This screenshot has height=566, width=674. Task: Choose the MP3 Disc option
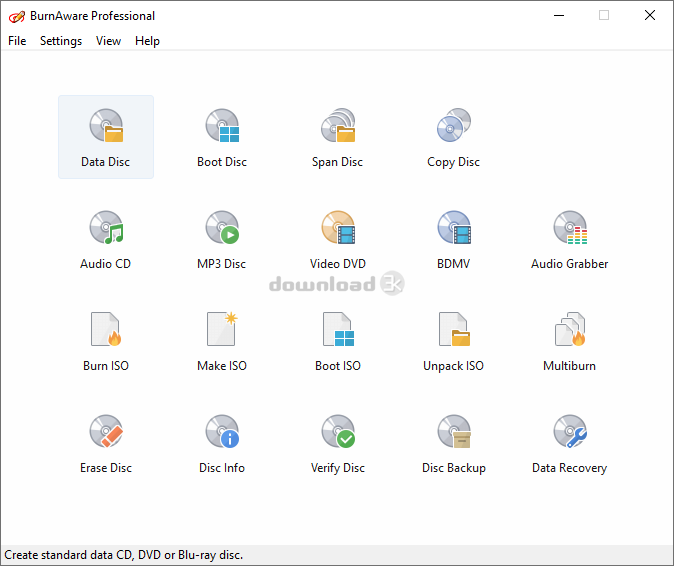click(x=221, y=238)
